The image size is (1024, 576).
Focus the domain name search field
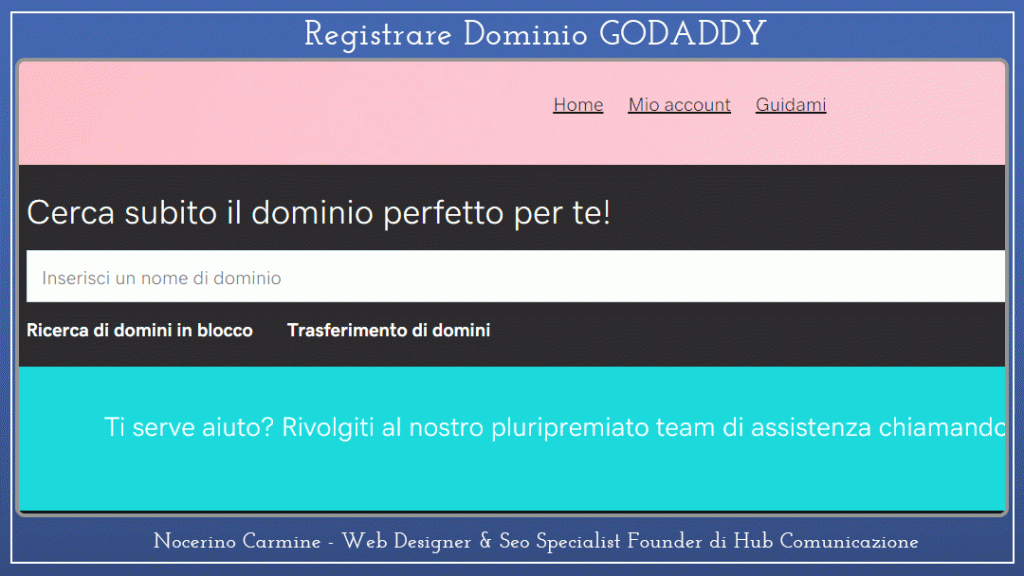click(515, 276)
